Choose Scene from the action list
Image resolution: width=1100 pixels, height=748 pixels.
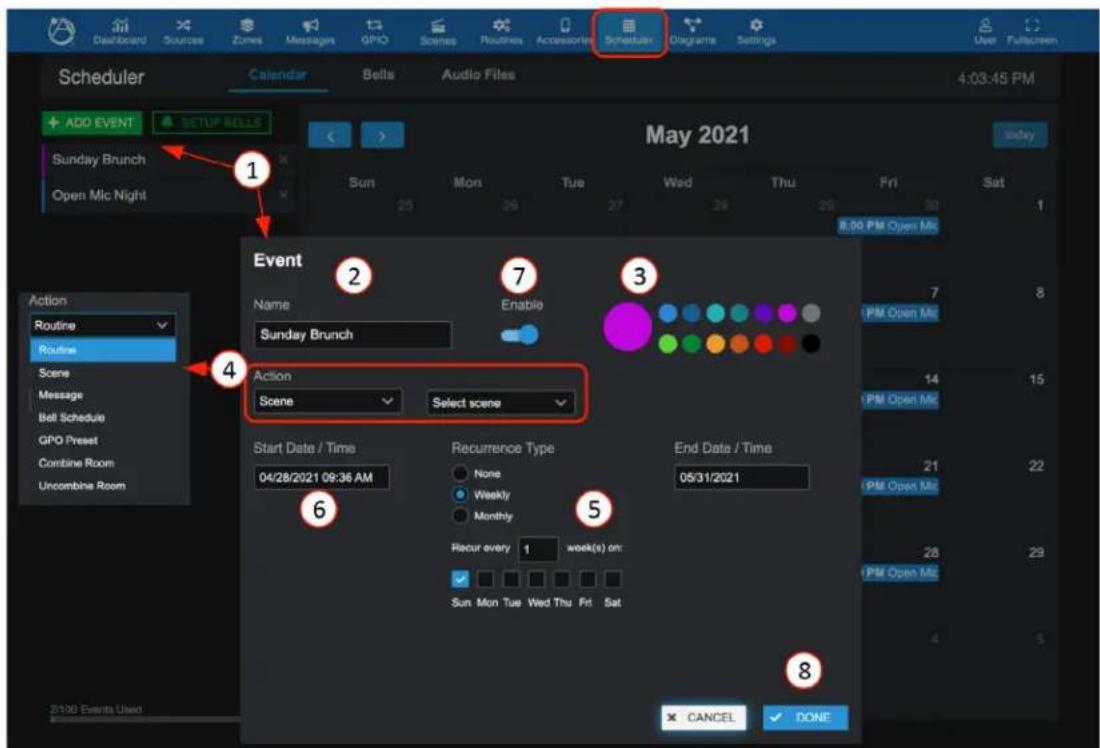[102, 373]
